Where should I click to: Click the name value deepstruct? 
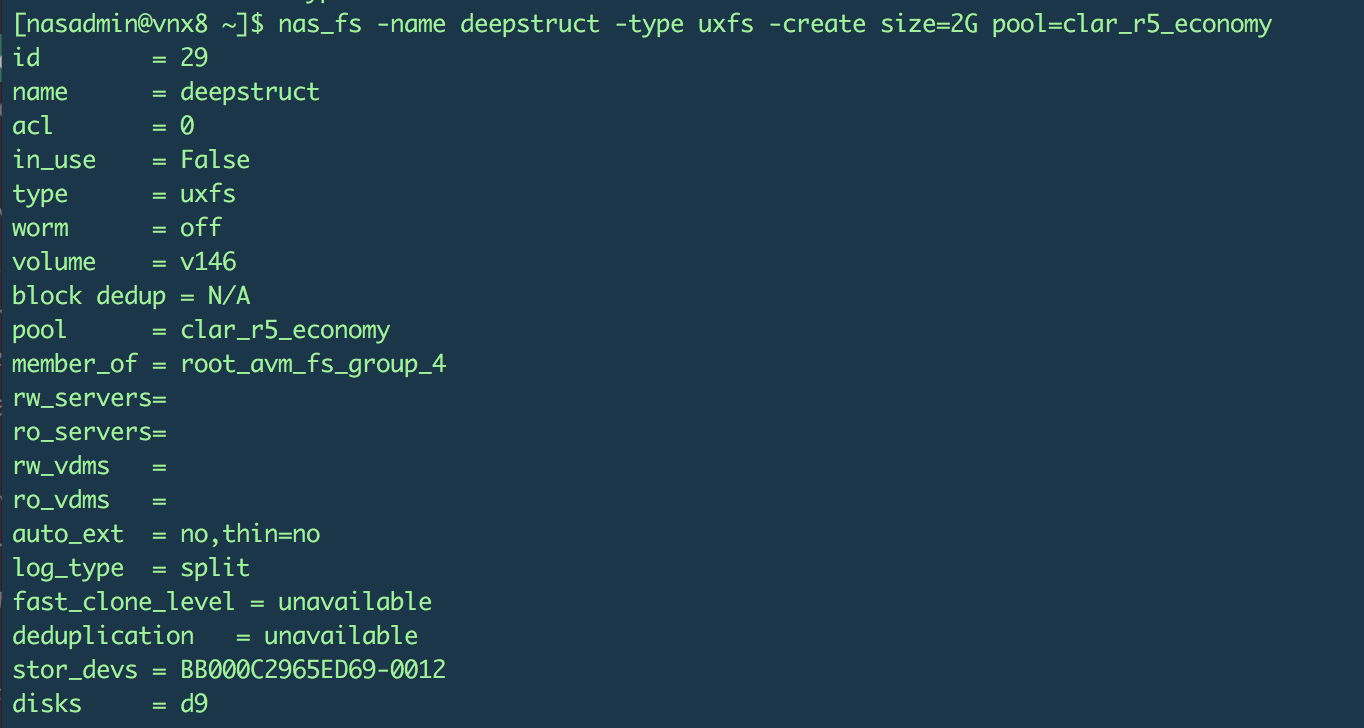tap(249, 91)
